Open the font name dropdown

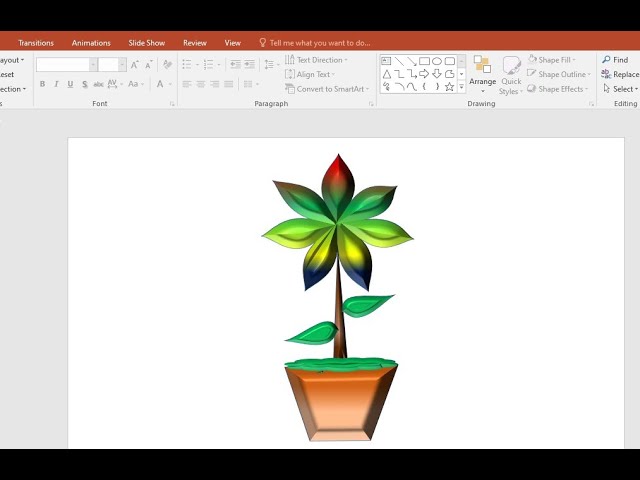click(x=93, y=64)
